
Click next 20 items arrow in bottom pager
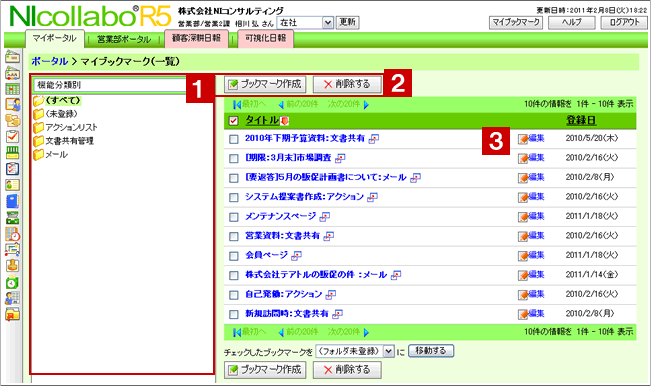coord(366,332)
